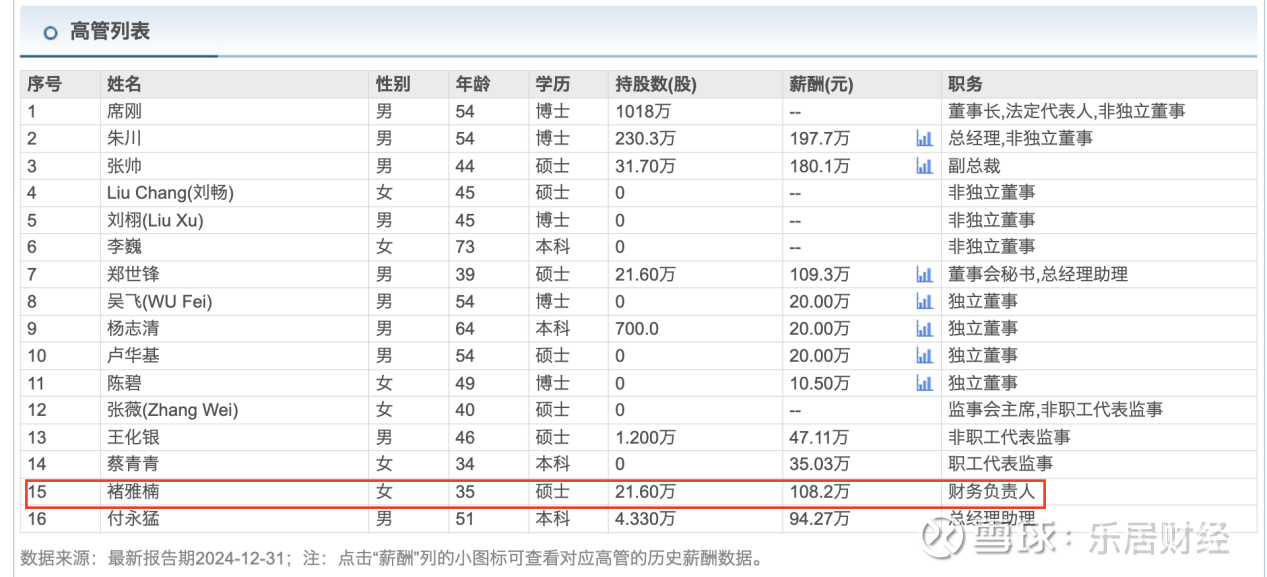Image resolution: width=1267 pixels, height=577 pixels.
Task: Select the name 陈碧 in row 11
Action: [124, 382]
